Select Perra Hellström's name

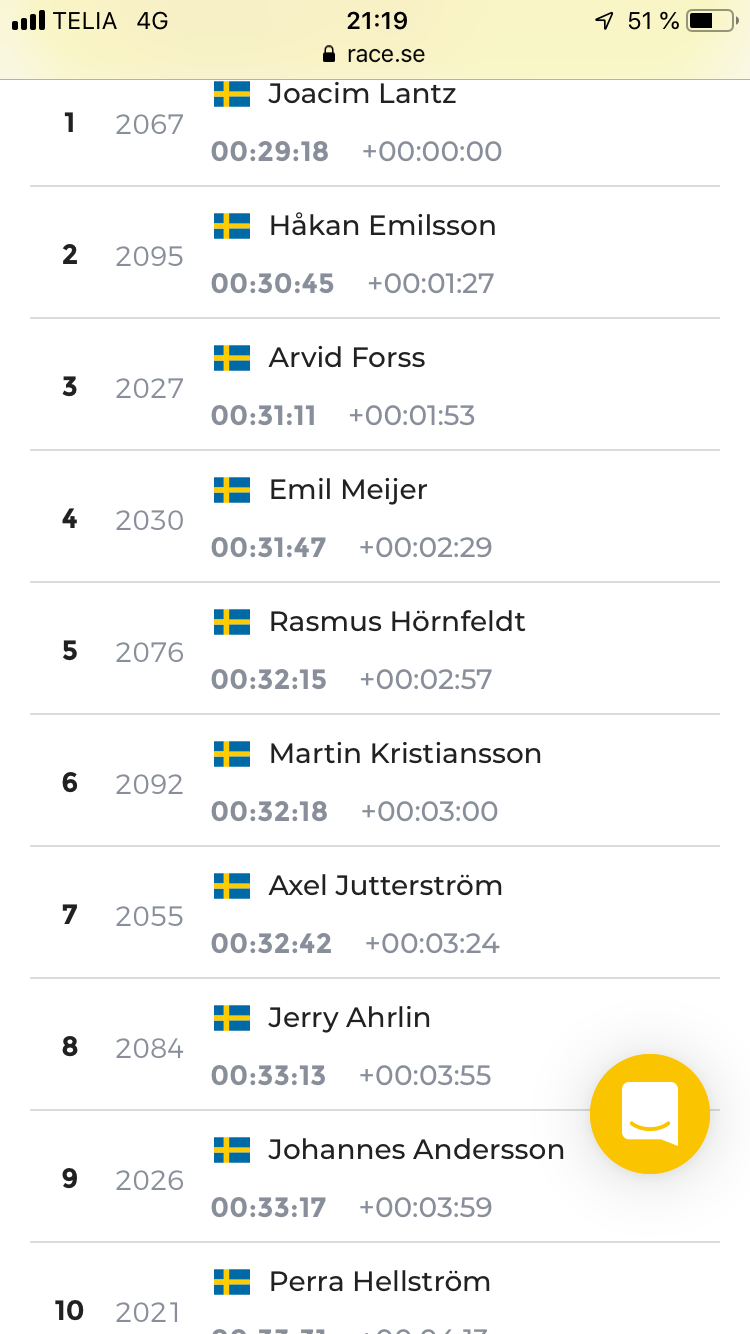[x=380, y=1282]
